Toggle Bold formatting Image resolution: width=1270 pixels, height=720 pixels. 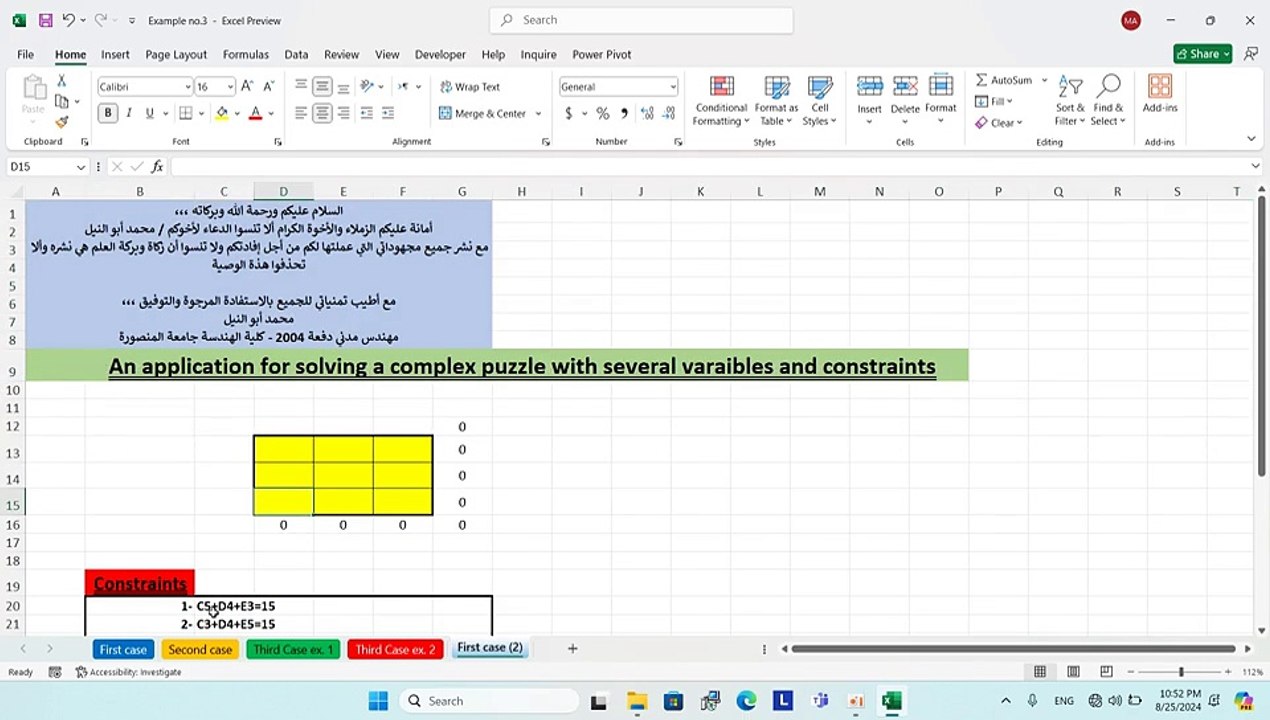pos(108,114)
